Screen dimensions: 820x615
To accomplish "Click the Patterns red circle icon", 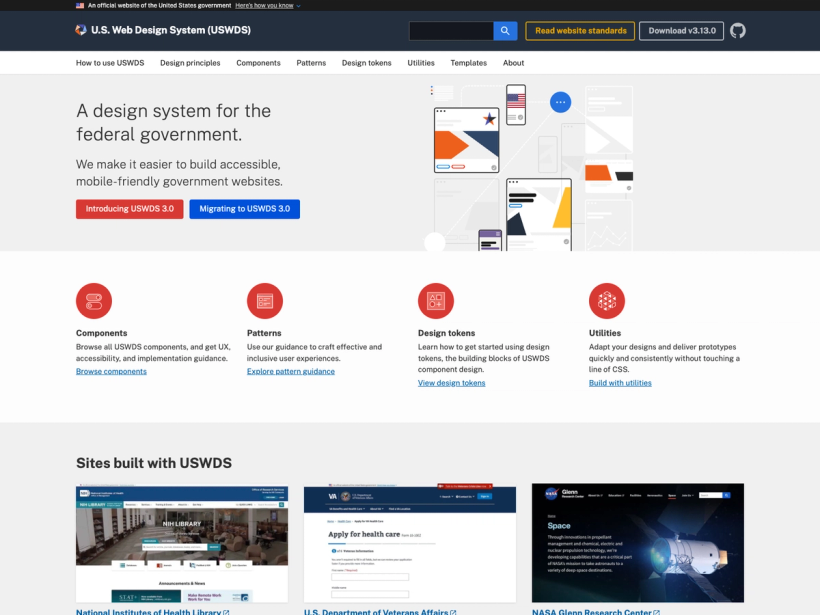I will coord(265,301).
